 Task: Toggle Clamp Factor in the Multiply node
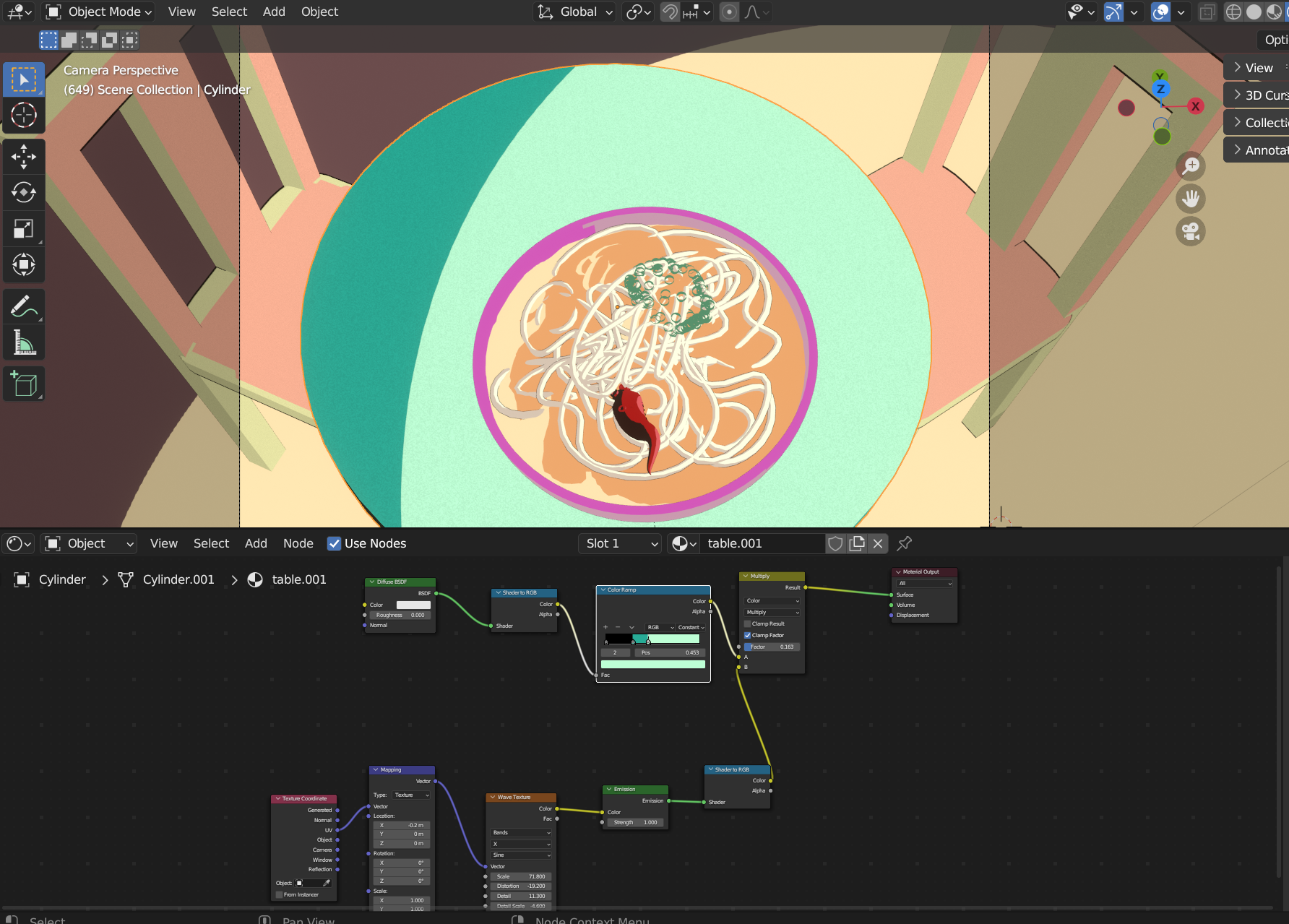[x=748, y=635]
